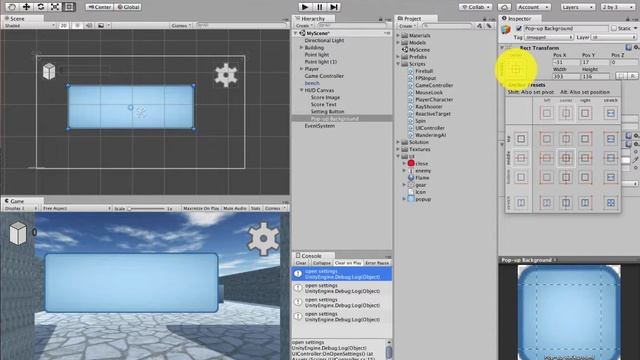
Task: Click the GameObject cube icon in Inspector
Action: point(506,29)
